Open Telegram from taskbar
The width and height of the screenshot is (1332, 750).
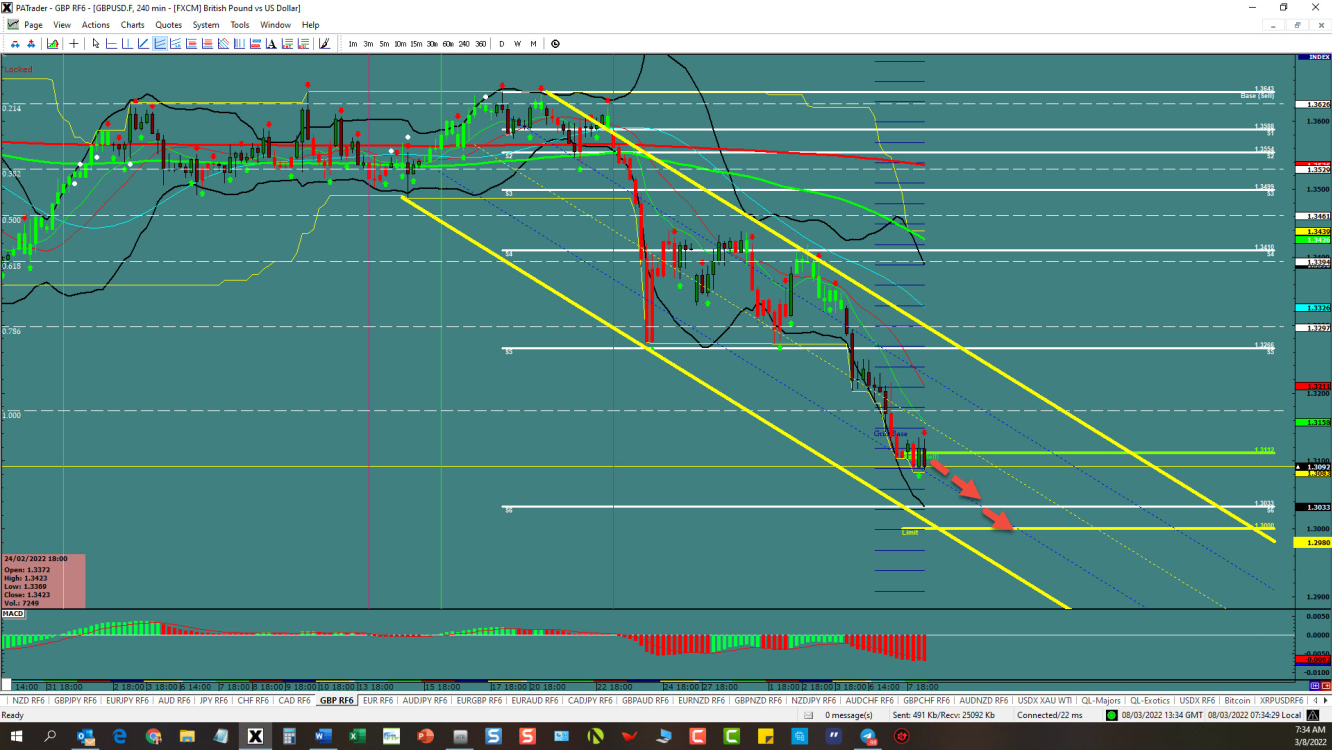click(x=868, y=736)
